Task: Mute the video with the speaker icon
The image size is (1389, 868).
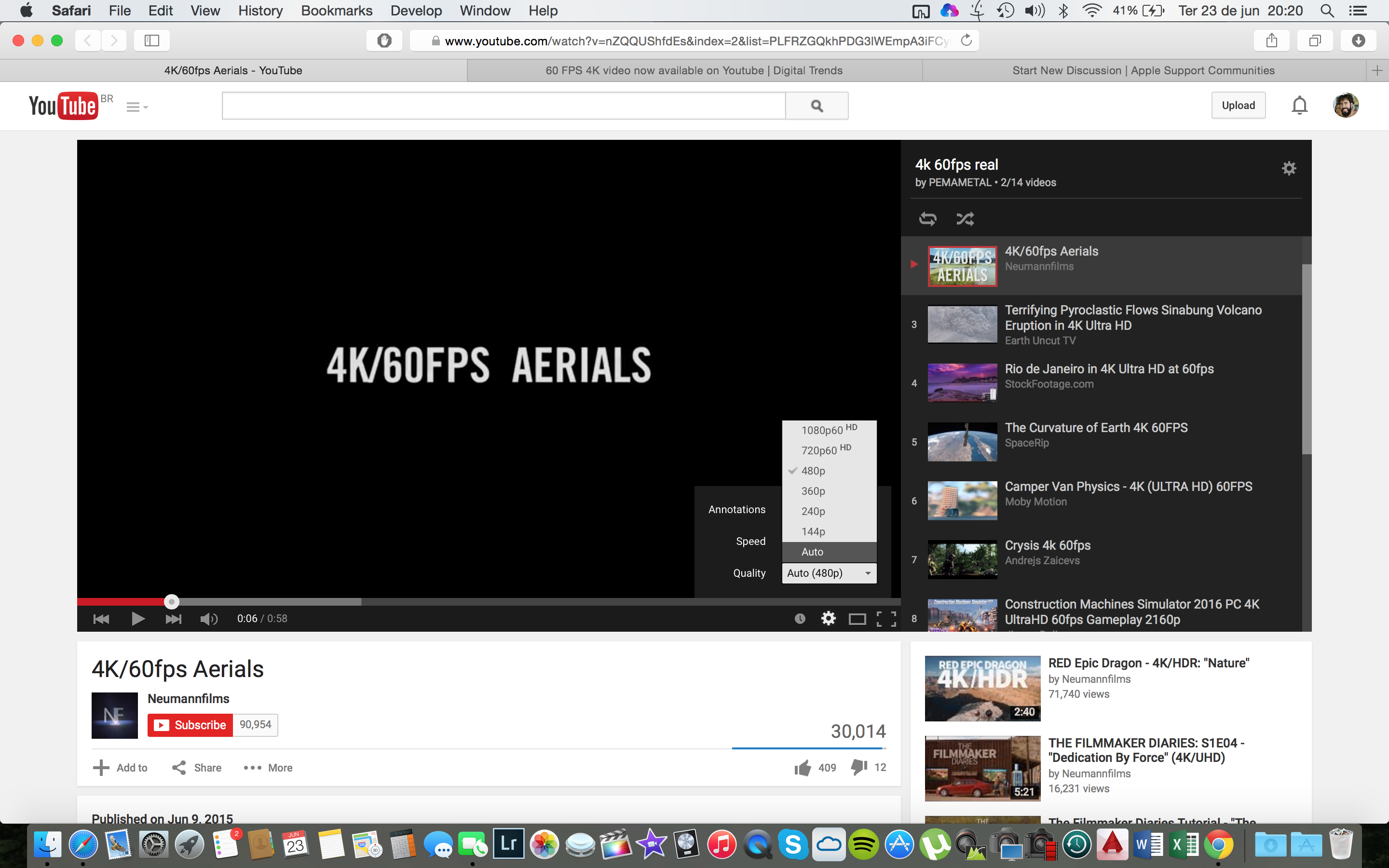Action: [208, 618]
